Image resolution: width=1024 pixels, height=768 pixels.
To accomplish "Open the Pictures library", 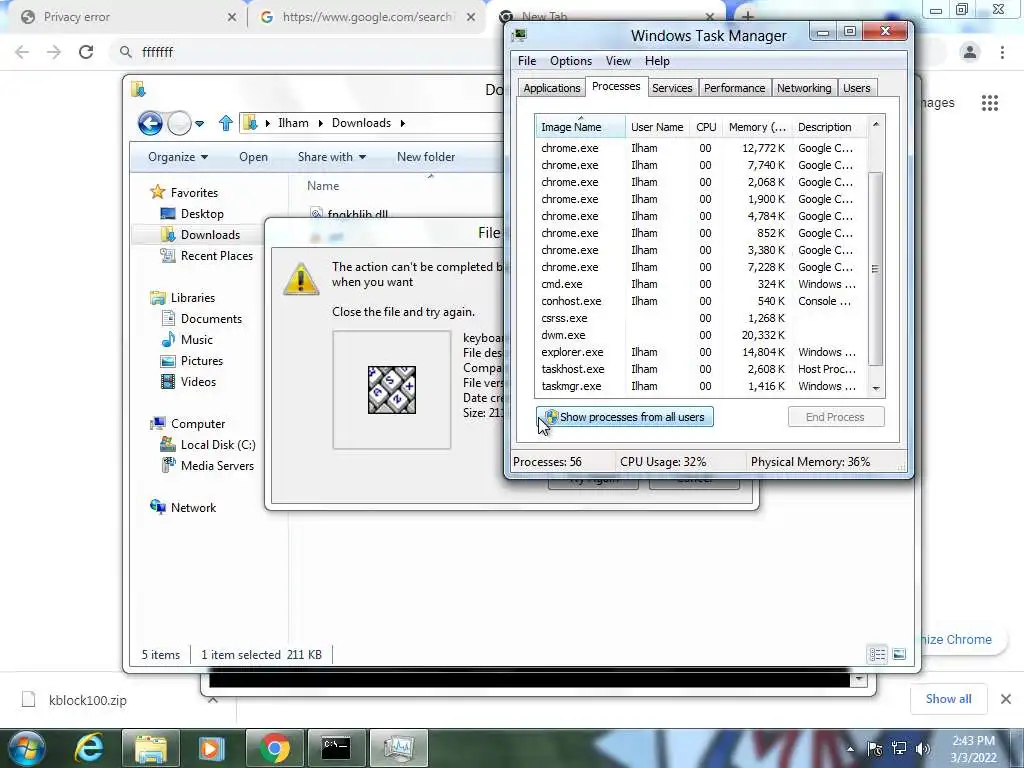I will 201,360.
